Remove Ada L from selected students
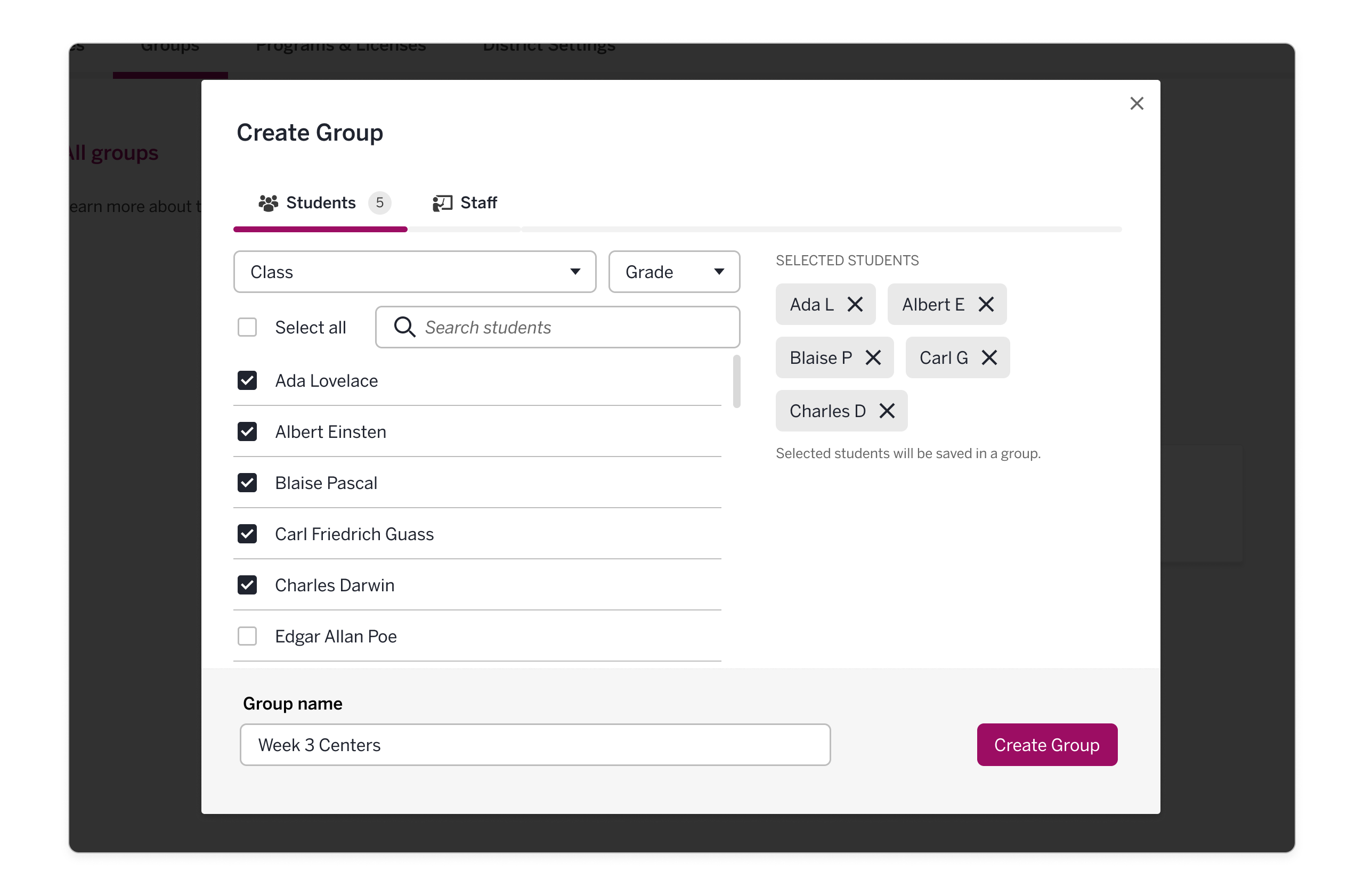The height and width of the screenshot is (896, 1364). coord(855,304)
